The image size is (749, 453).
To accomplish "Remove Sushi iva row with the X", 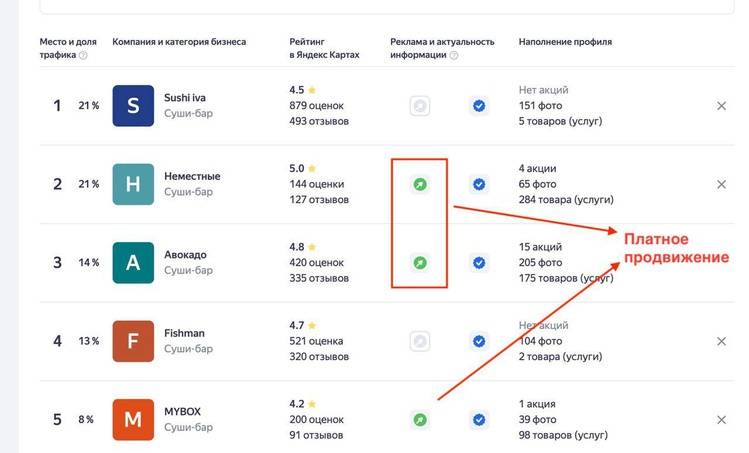I will coord(721,105).
